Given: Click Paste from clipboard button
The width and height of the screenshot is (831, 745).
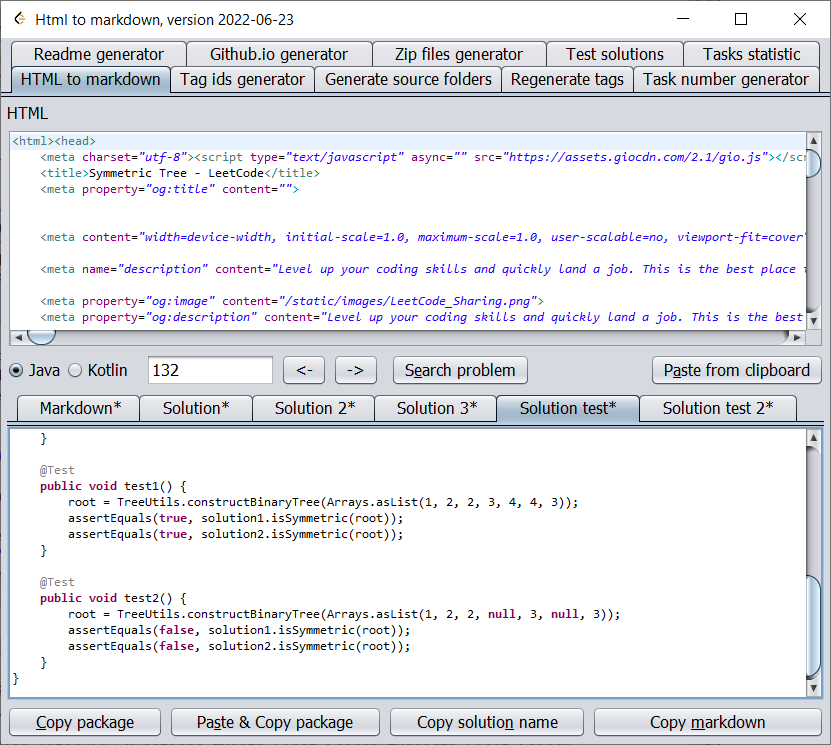Looking at the screenshot, I should [737, 370].
